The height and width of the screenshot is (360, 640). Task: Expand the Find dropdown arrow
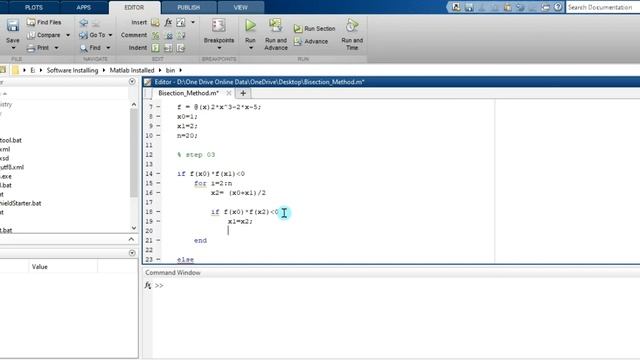click(108, 48)
